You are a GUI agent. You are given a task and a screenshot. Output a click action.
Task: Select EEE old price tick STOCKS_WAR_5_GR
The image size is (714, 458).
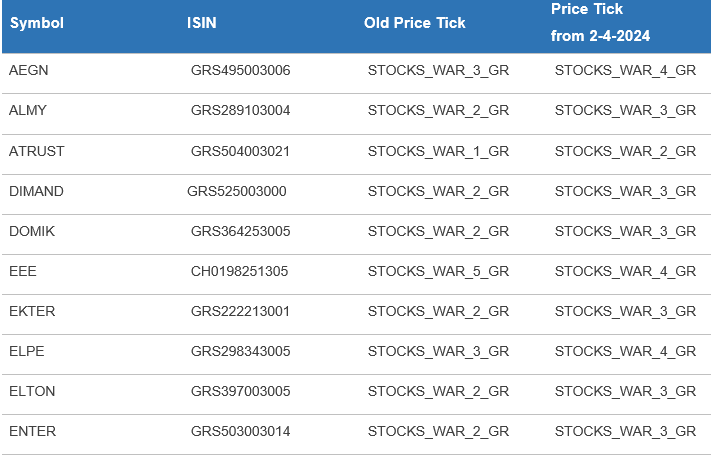point(438,271)
